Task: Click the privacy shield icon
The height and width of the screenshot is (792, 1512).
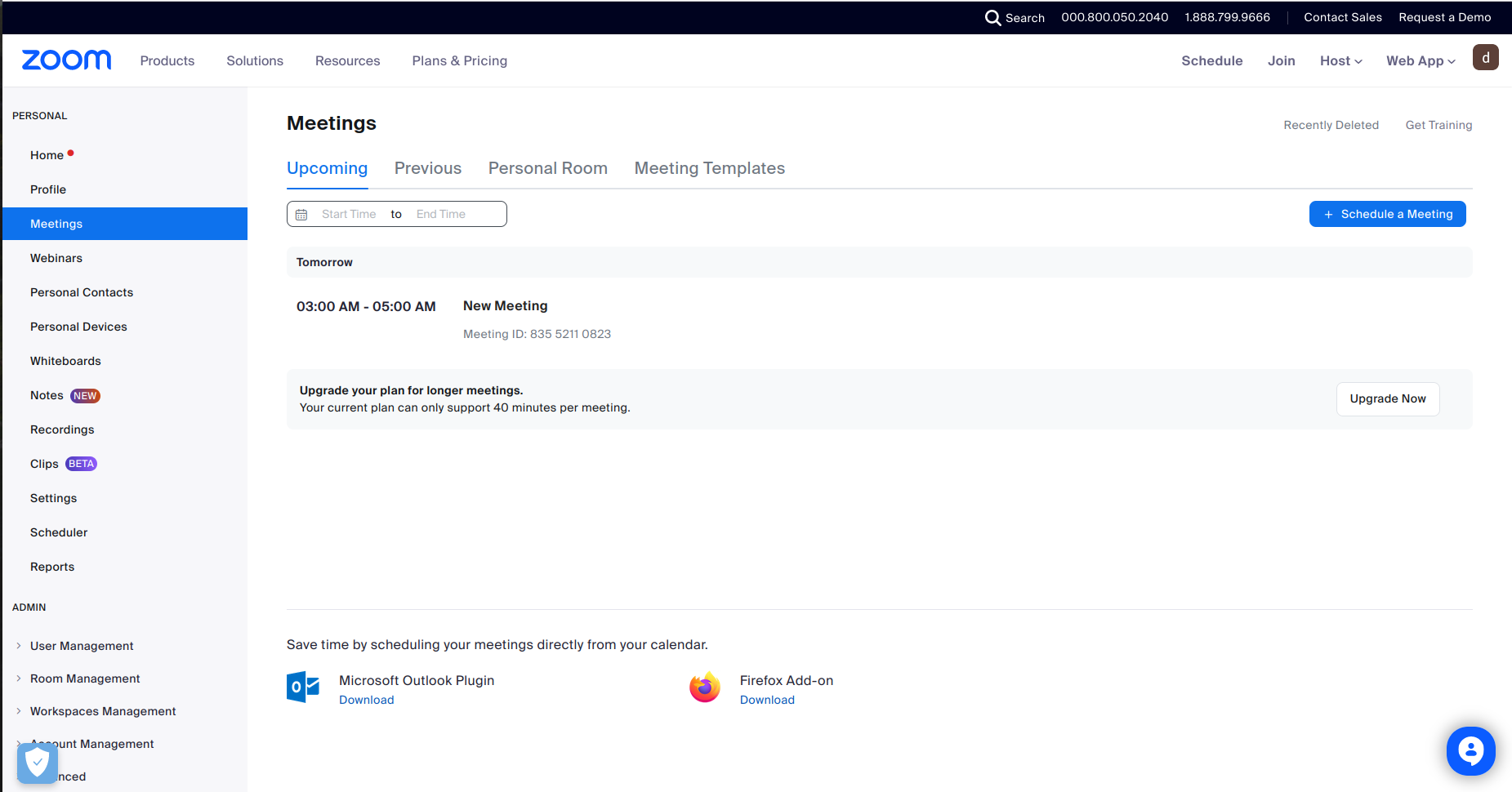Action: pos(38,763)
